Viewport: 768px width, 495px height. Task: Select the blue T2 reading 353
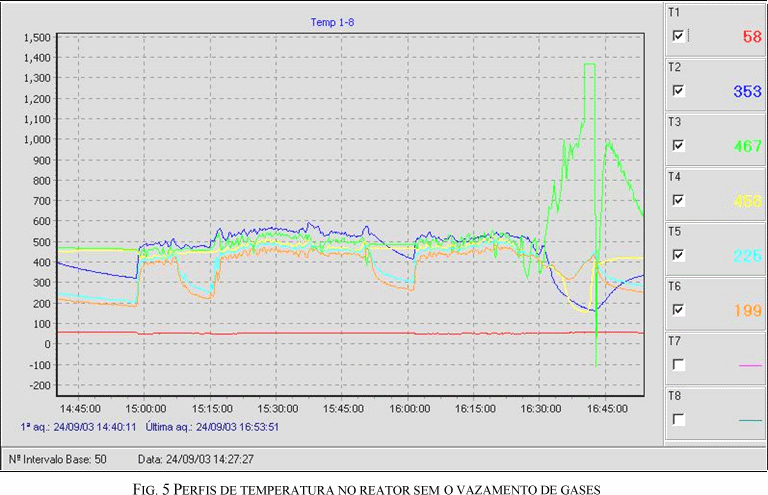coord(746,92)
